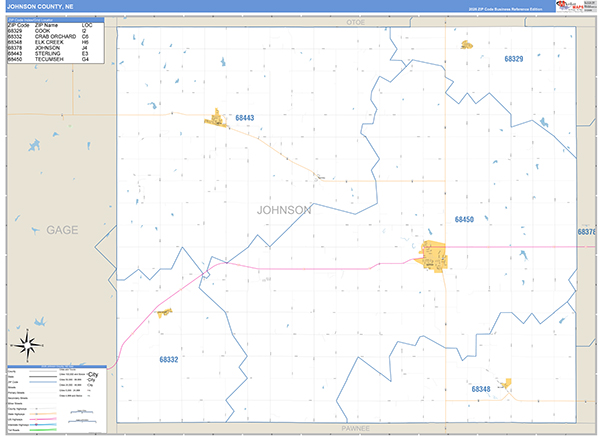Click the large City label in legend
Image resolution: width=600 pixels, height=436 pixels.
click(x=93, y=374)
